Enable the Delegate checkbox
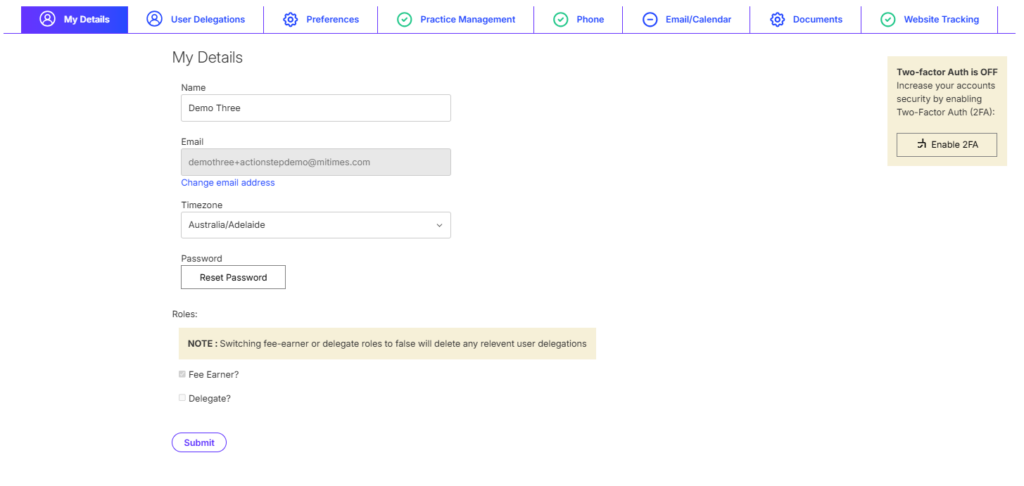This screenshot has height=486, width=1024. pyautogui.click(x=182, y=398)
